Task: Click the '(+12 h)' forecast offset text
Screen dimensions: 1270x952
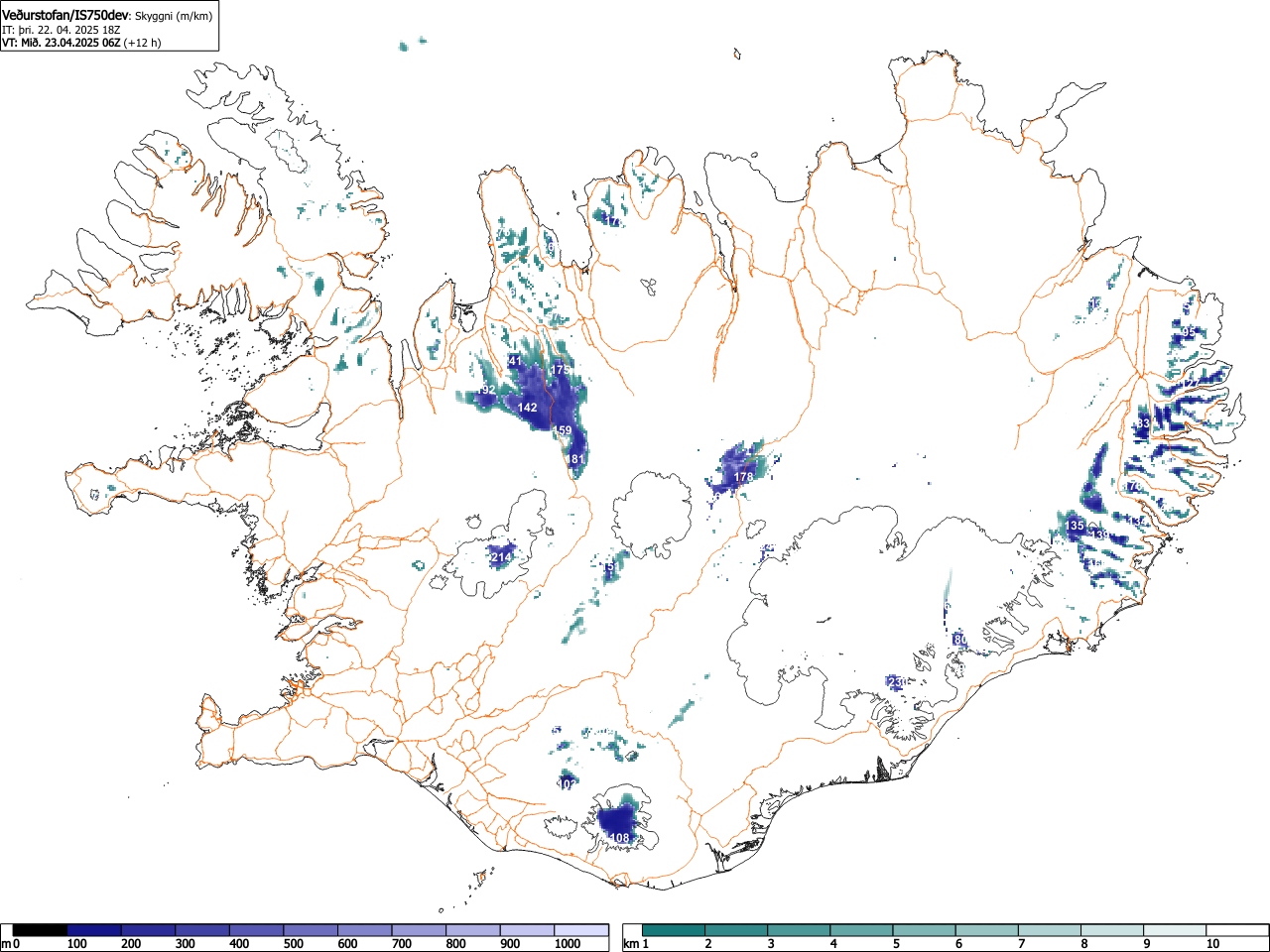Action: click(x=142, y=43)
